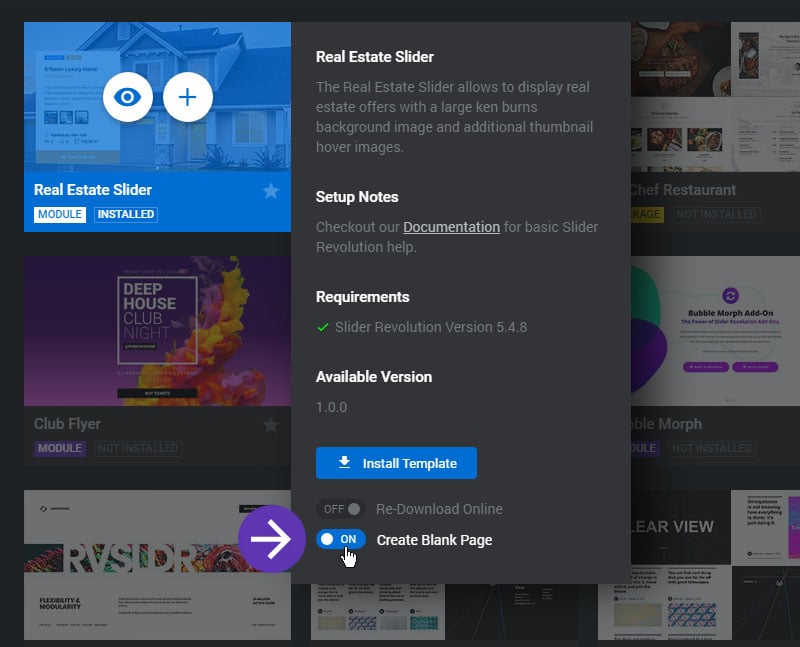Screen dimensions: 800x647
Task: Open the Club Flyer template thumbnail
Action: [x=157, y=331]
